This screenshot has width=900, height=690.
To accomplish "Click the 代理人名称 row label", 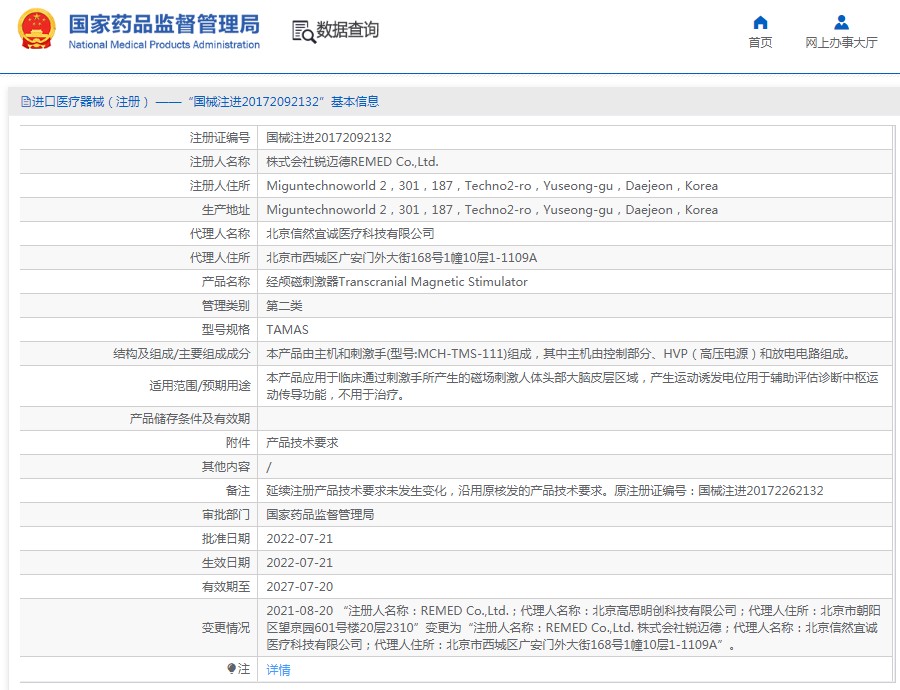I will [220, 234].
